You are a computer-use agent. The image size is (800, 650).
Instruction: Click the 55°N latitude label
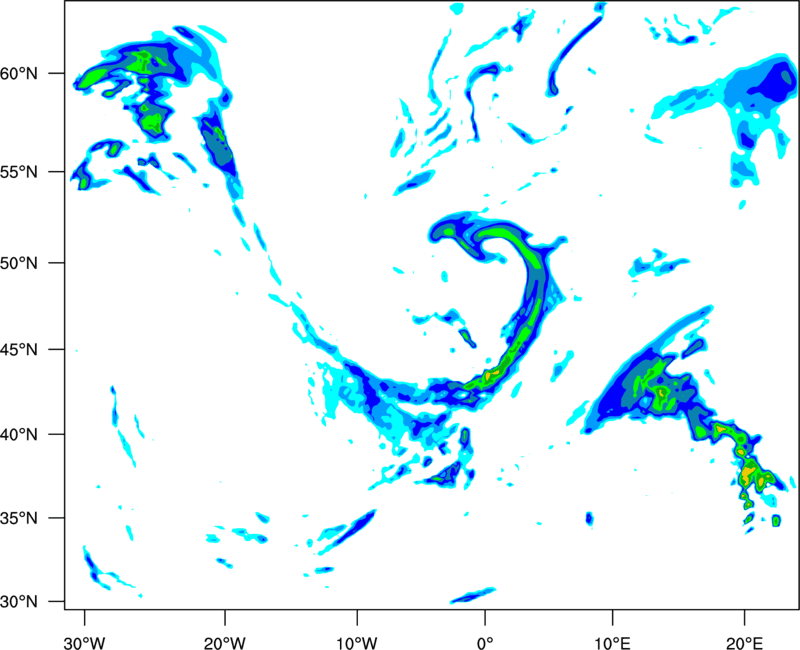click(19, 172)
